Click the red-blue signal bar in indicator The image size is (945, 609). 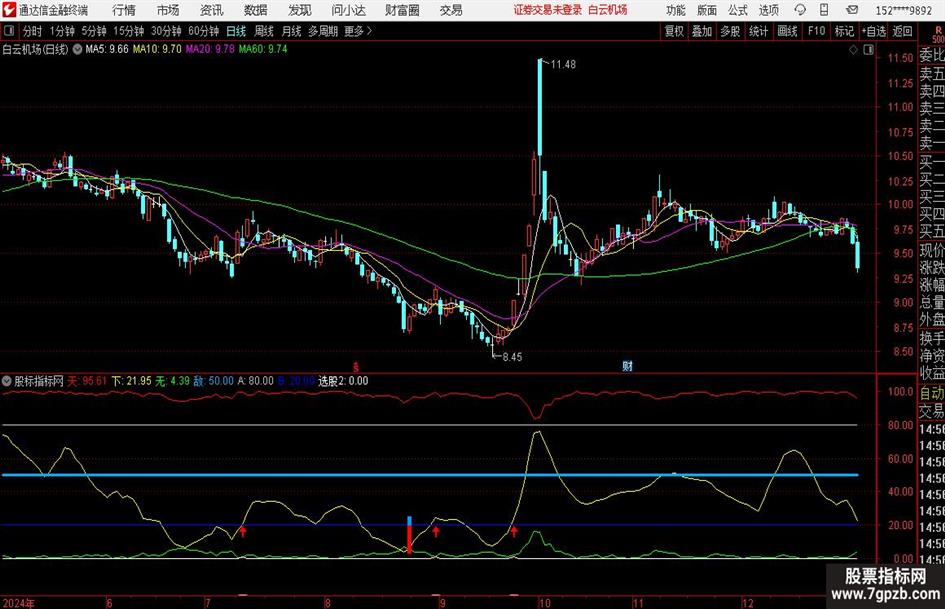click(409, 535)
